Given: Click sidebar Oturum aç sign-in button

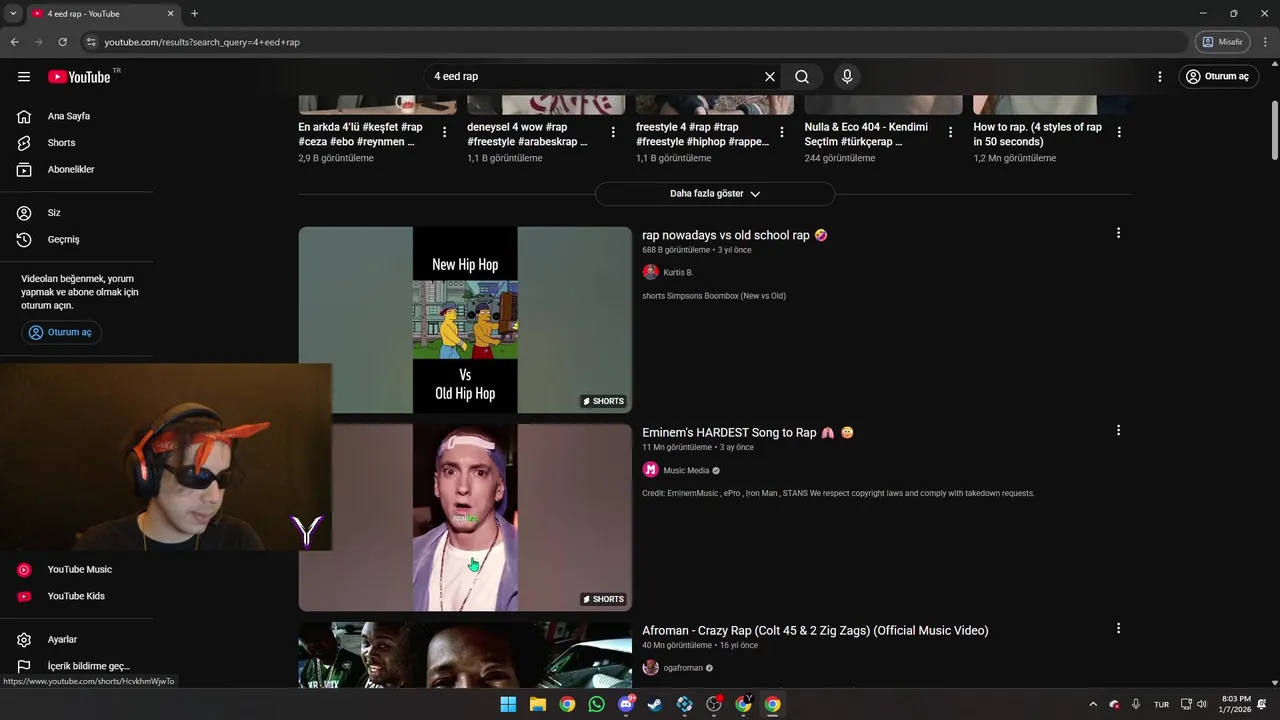Looking at the screenshot, I should 62,332.
